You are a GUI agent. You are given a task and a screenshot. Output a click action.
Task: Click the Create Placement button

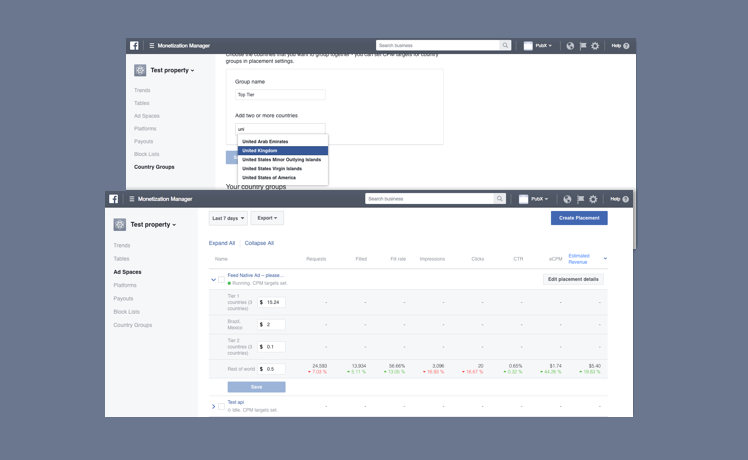579,218
